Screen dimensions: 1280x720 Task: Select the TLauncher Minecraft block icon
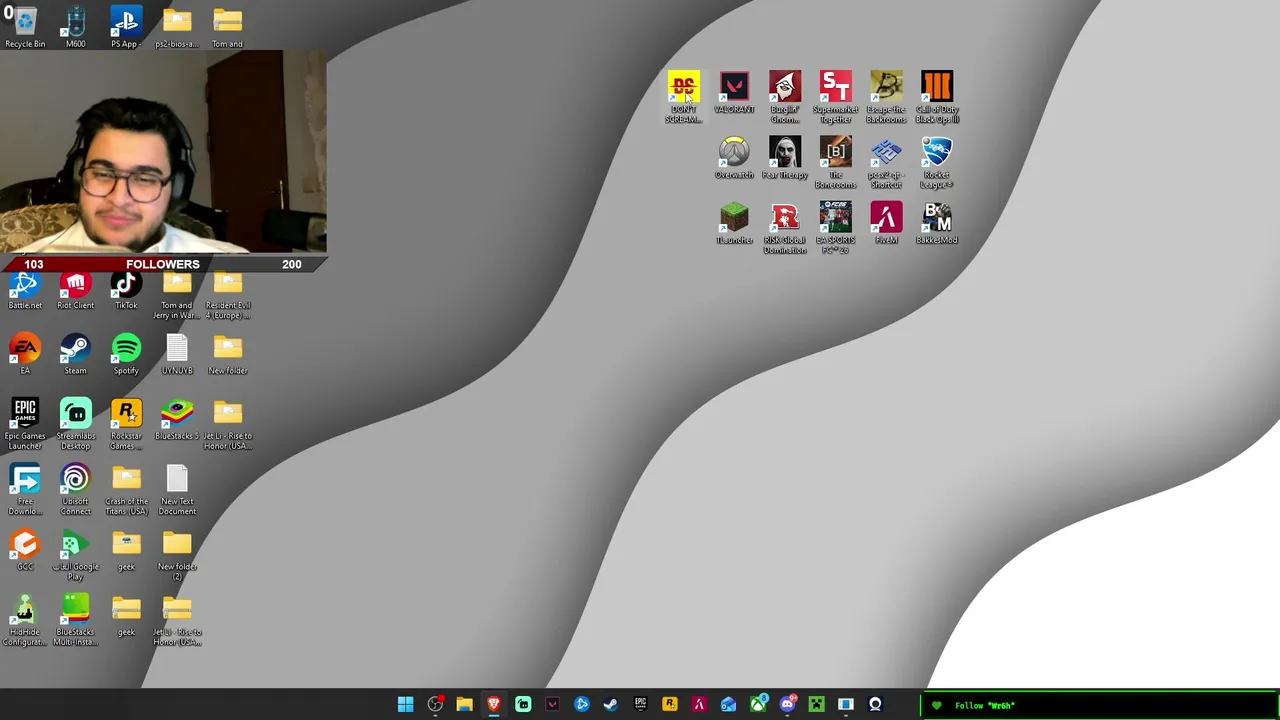[734, 223]
